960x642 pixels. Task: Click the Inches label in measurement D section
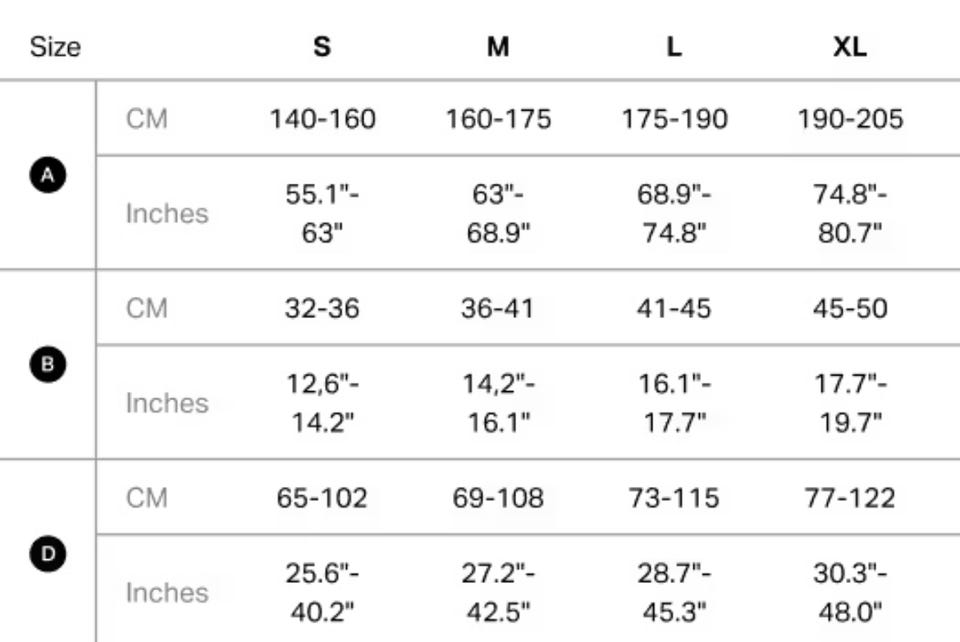(x=167, y=592)
